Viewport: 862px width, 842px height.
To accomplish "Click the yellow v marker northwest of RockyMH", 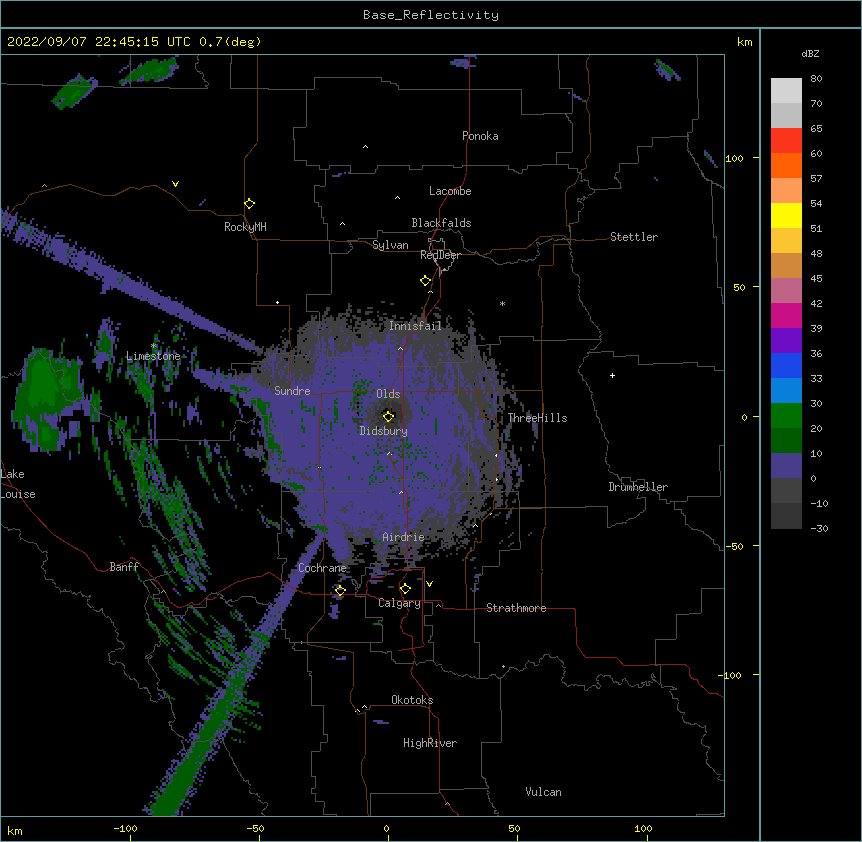I will pyautogui.click(x=175, y=184).
